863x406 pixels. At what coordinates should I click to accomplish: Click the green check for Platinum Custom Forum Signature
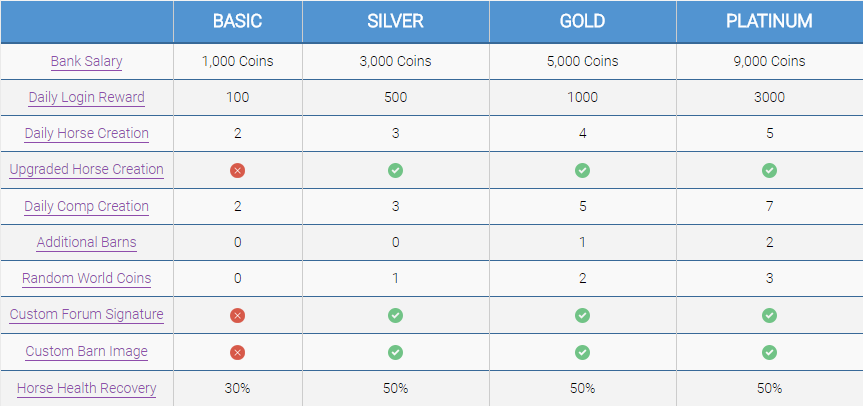tap(769, 315)
